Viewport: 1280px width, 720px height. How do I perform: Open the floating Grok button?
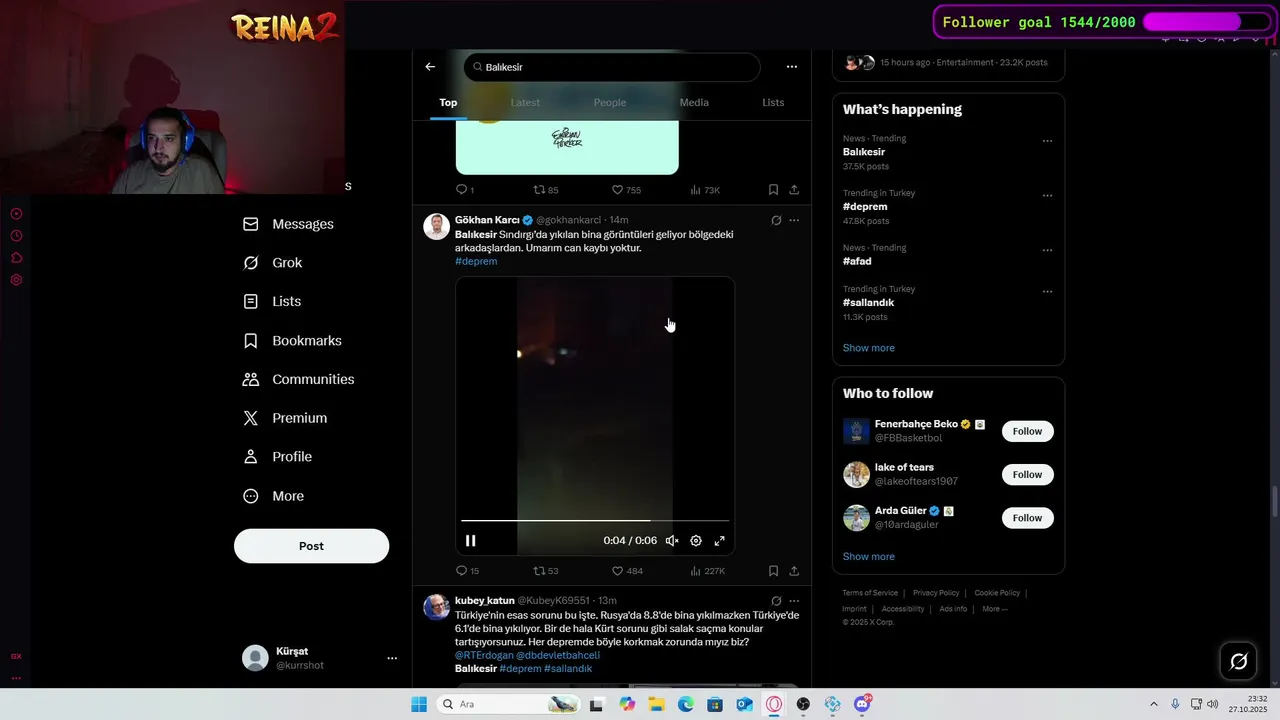click(1238, 661)
